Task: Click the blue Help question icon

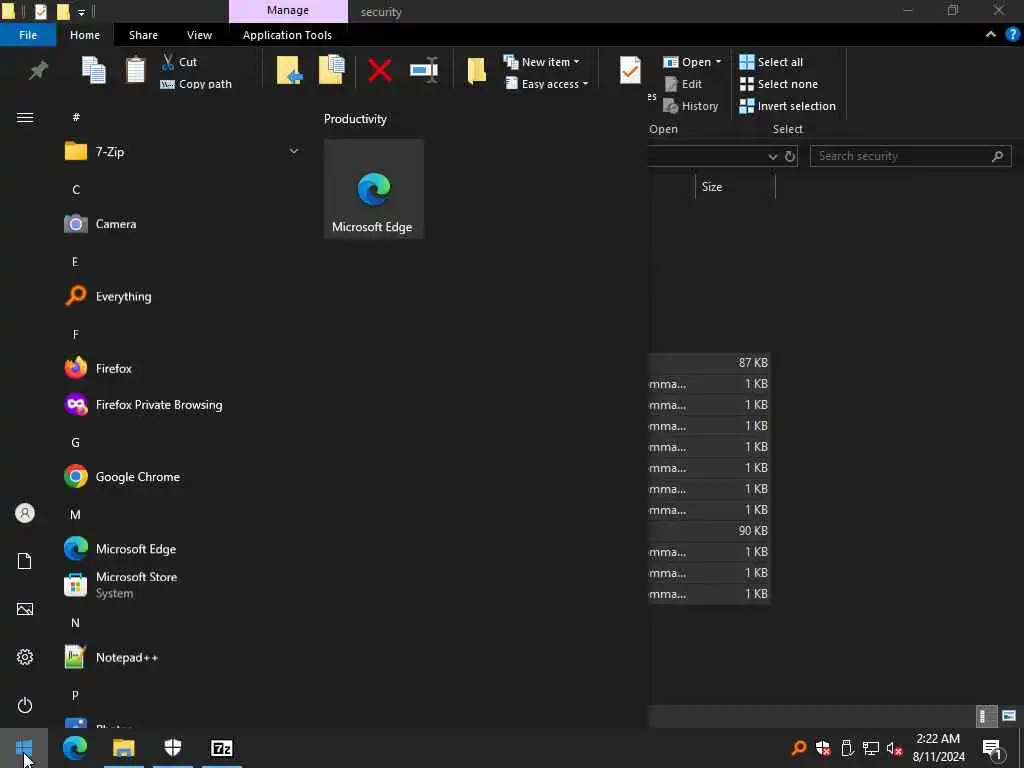Action: pos(1012,35)
